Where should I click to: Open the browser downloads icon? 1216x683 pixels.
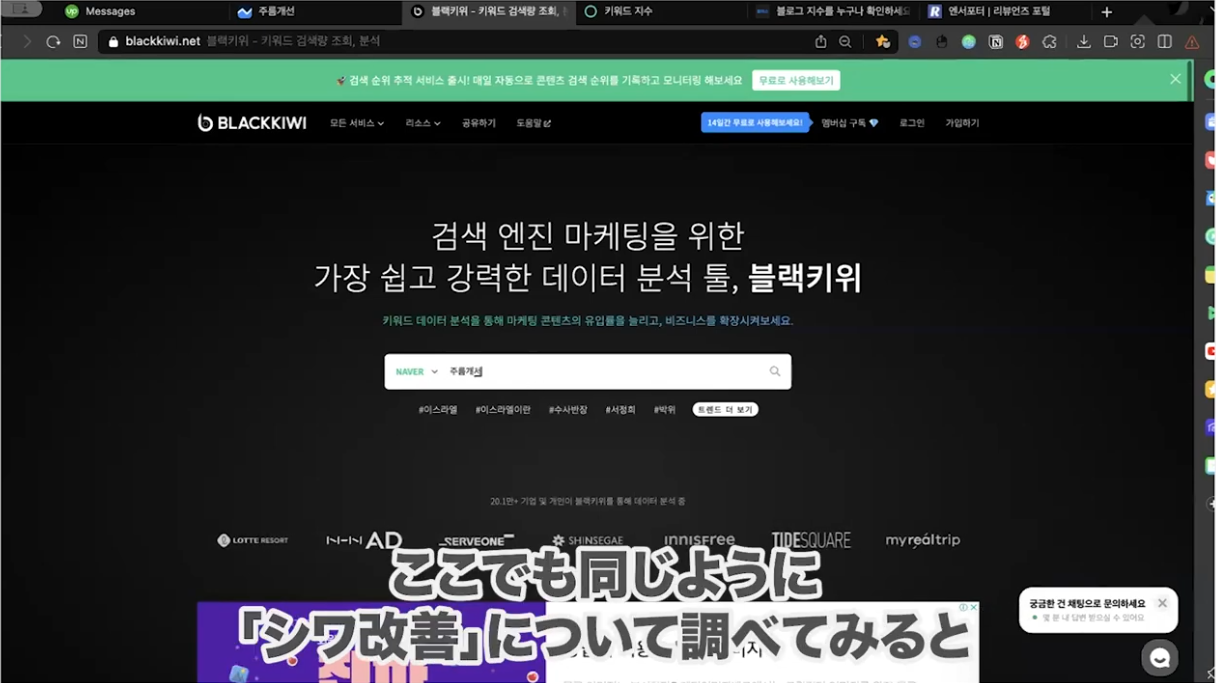pos(1083,42)
